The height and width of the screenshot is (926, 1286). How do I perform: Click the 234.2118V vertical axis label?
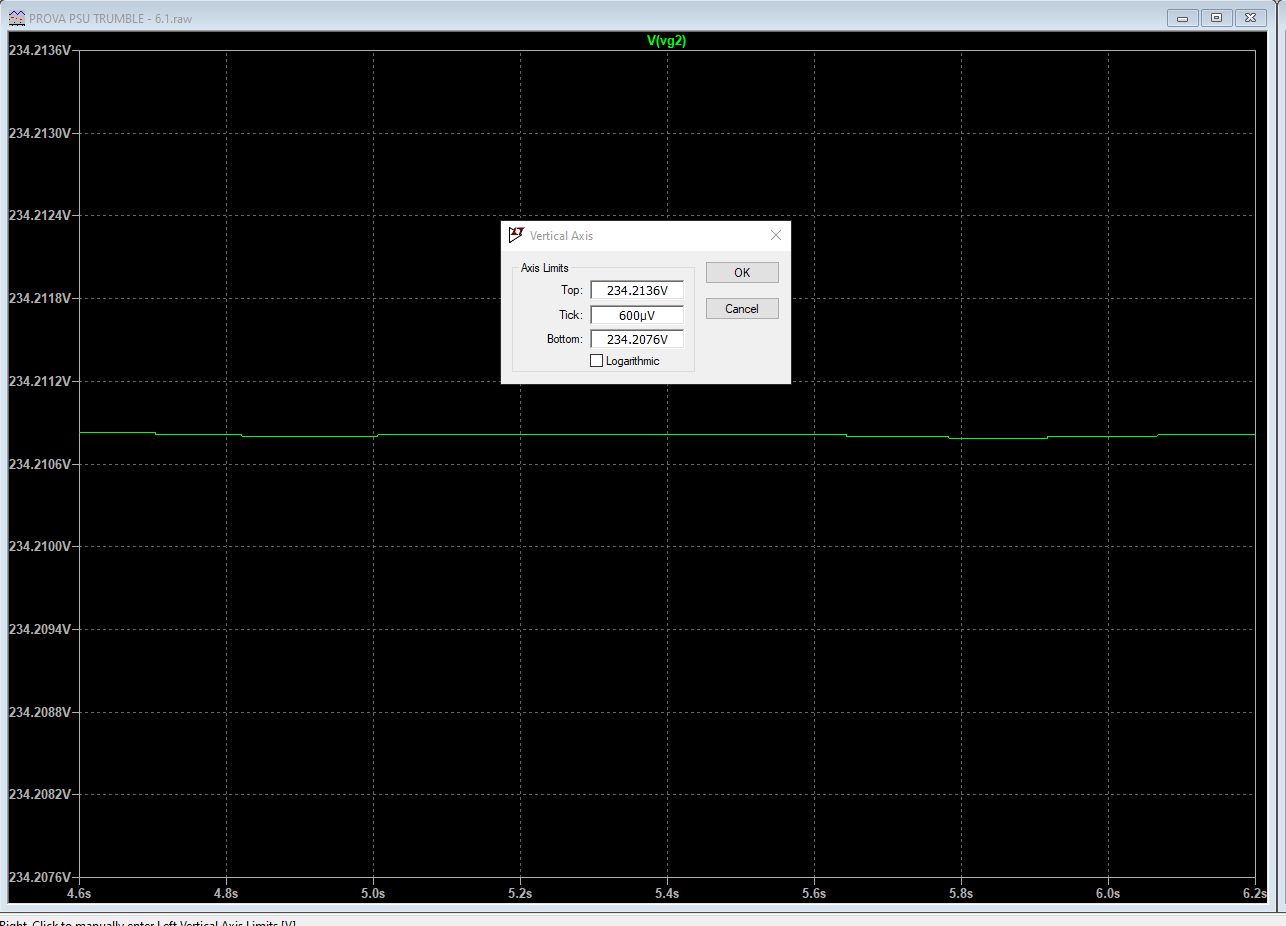click(40, 298)
